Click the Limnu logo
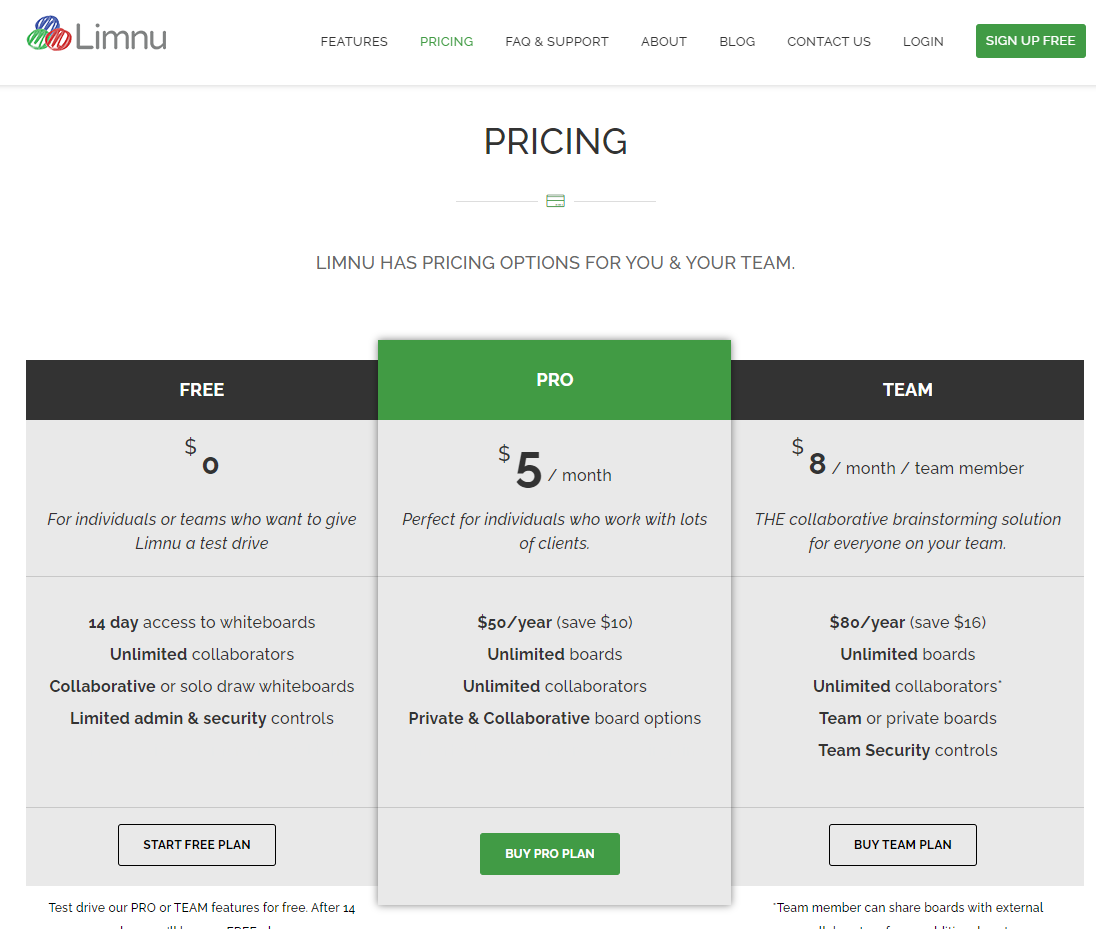This screenshot has height=929, width=1096. [x=96, y=36]
